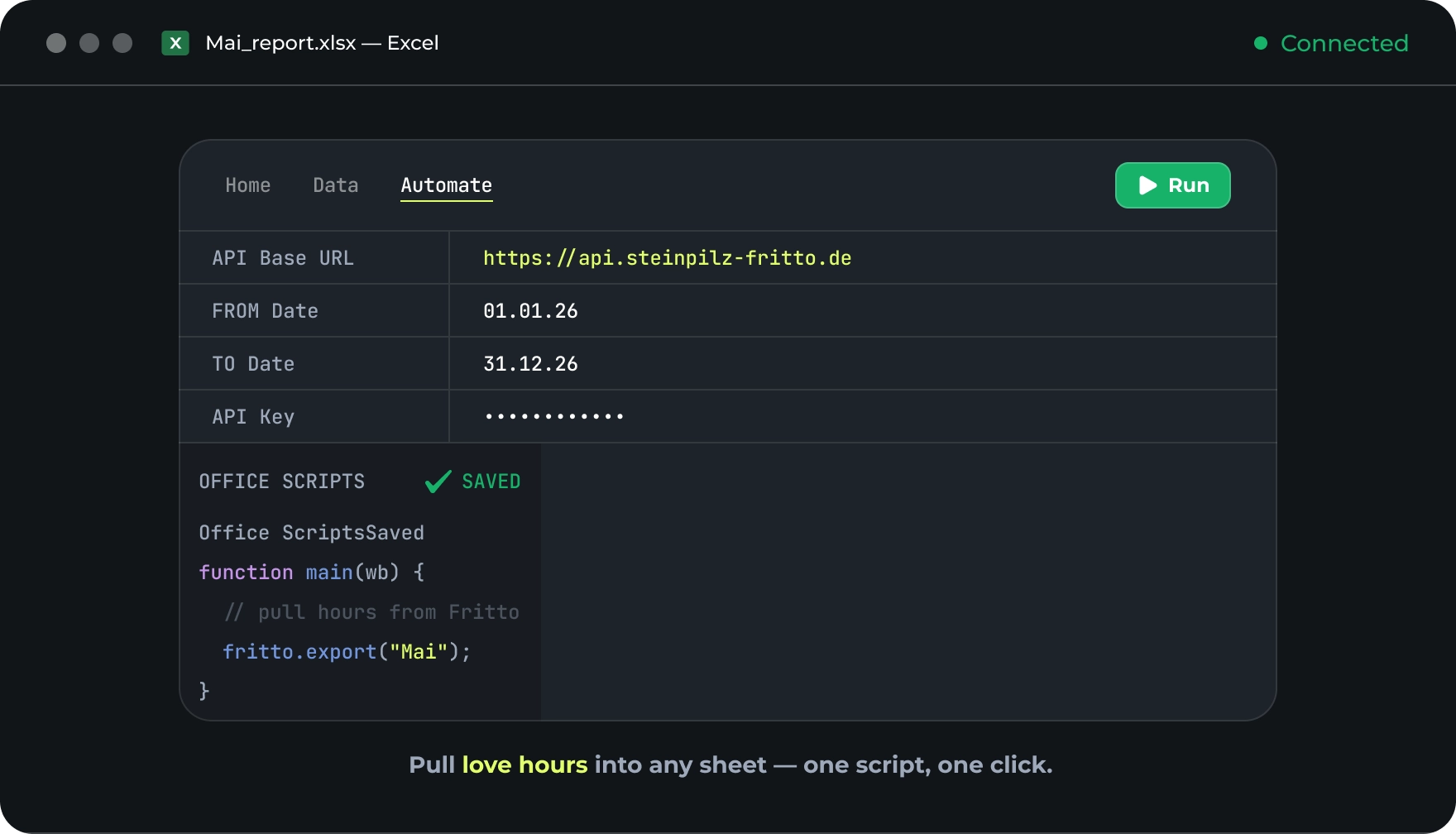Screen dimensions: 1456x834
Task: Click the FROM Date value 01.01.26
Action: click(x=530, y=311)
